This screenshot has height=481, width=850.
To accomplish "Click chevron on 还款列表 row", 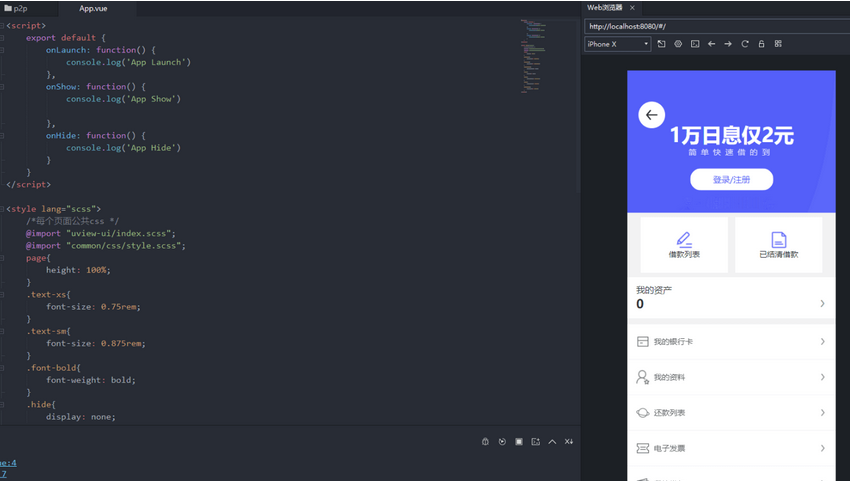I will [822, 413].
